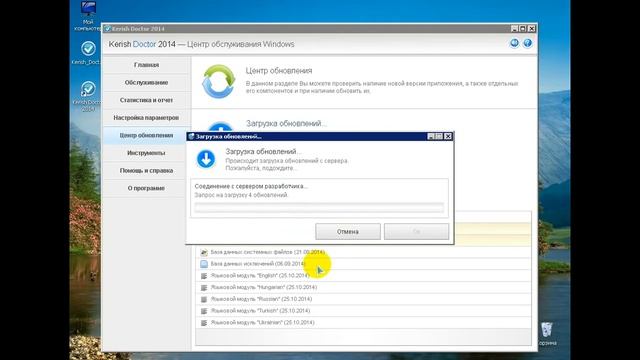The image size is (640, 360).
Task: Click icon beside База данных исключений
Action: click(x=204, y=264)
